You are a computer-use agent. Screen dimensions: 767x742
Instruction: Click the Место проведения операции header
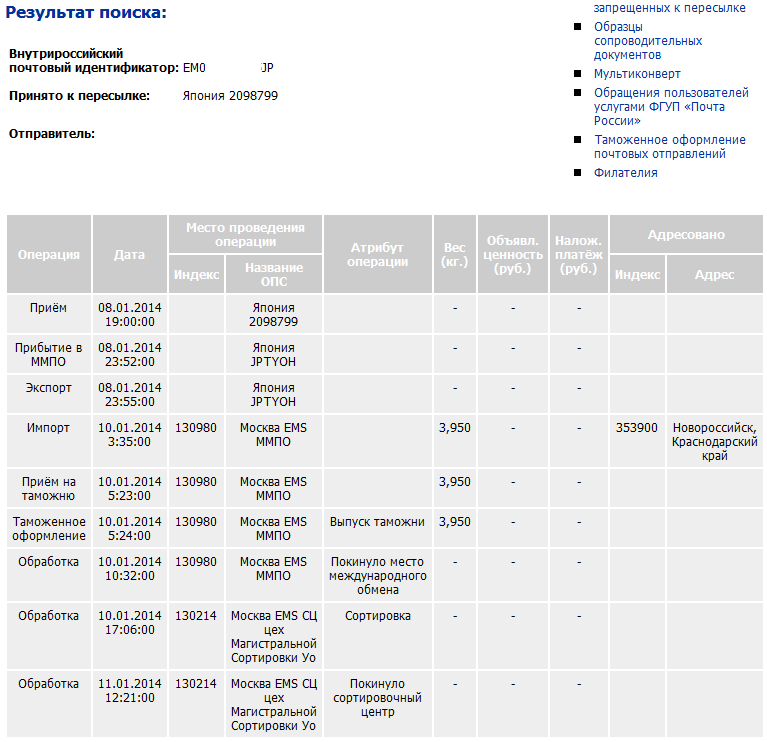[245, 234]
